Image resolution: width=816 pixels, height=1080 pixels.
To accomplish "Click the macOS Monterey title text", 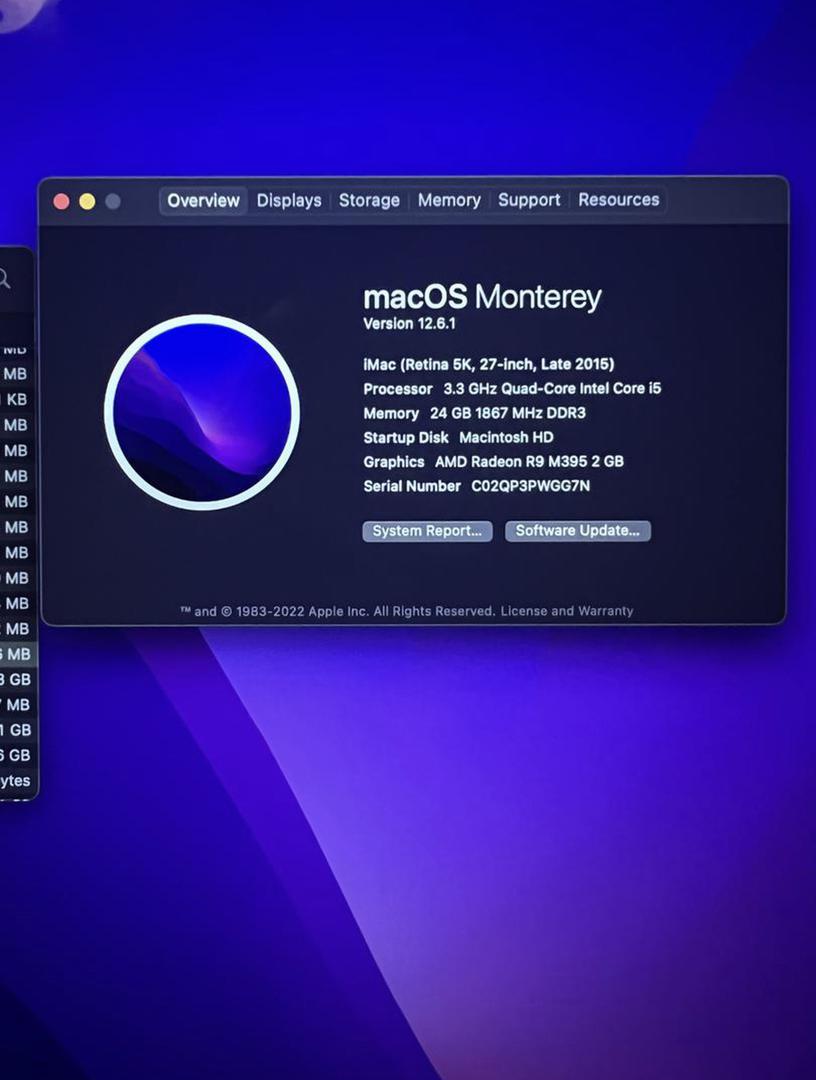I will point(482,298).
